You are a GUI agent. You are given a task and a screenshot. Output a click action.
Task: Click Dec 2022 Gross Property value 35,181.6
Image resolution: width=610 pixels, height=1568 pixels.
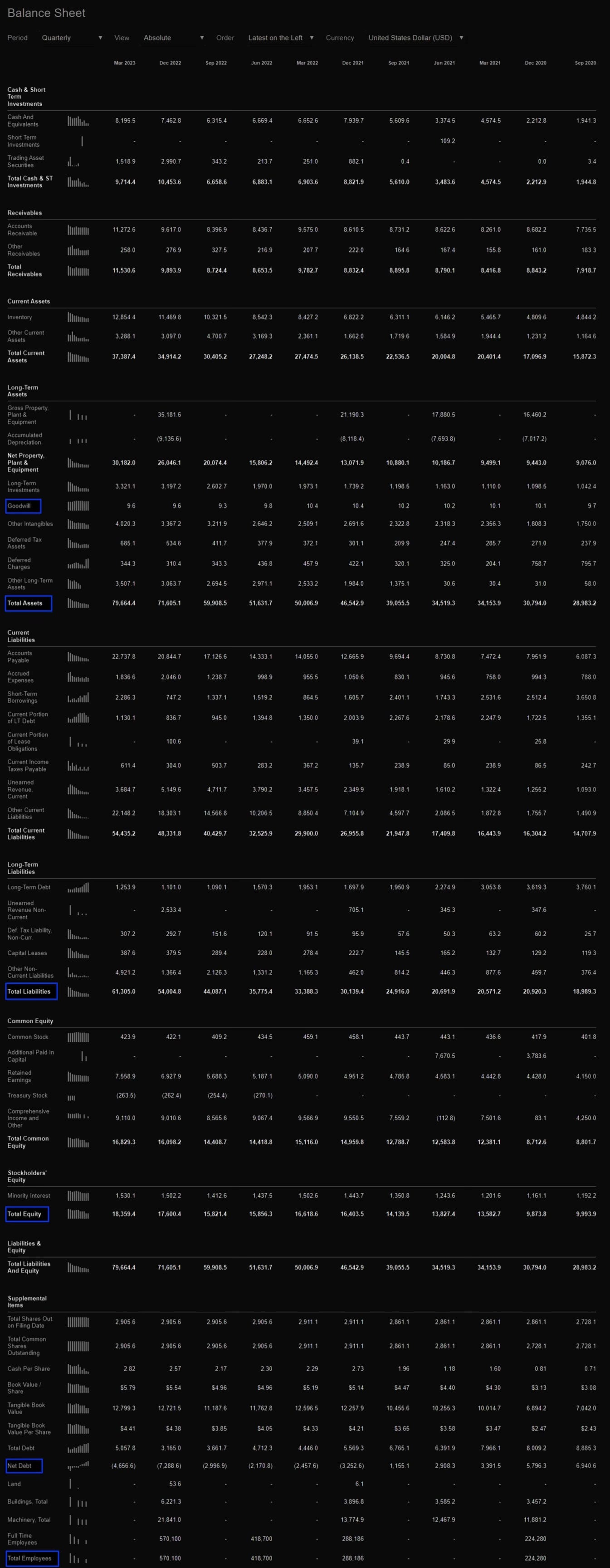pos(169,415)
